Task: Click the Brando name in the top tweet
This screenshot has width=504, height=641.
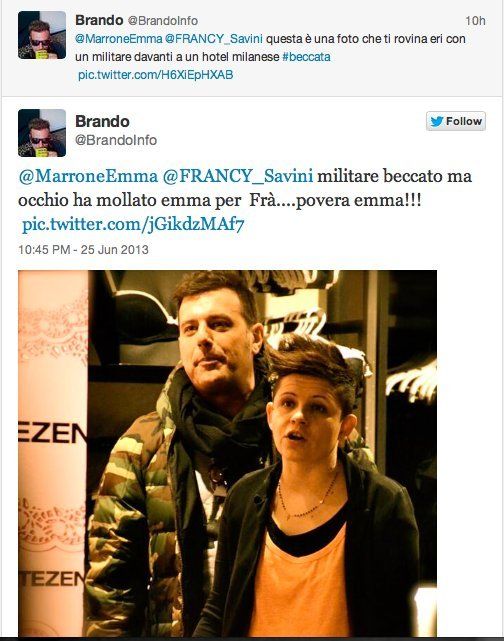Action: click(99, 20)
